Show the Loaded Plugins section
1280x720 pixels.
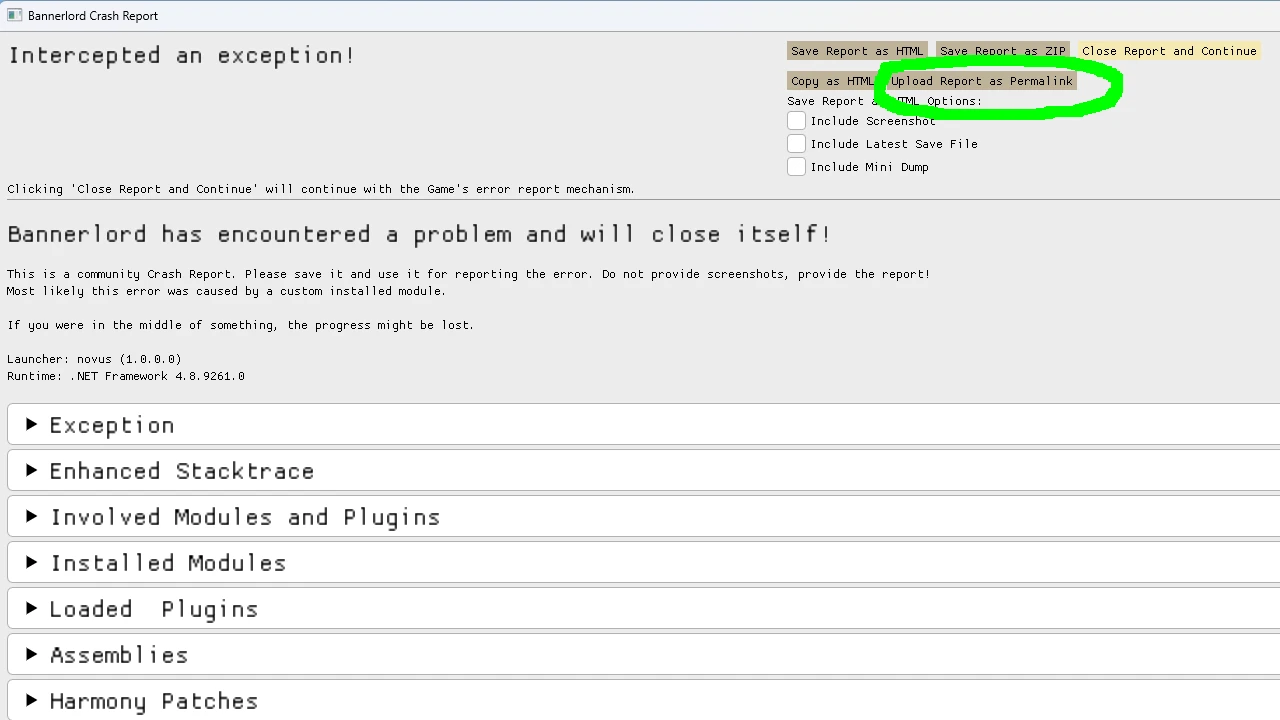point(643,609)
